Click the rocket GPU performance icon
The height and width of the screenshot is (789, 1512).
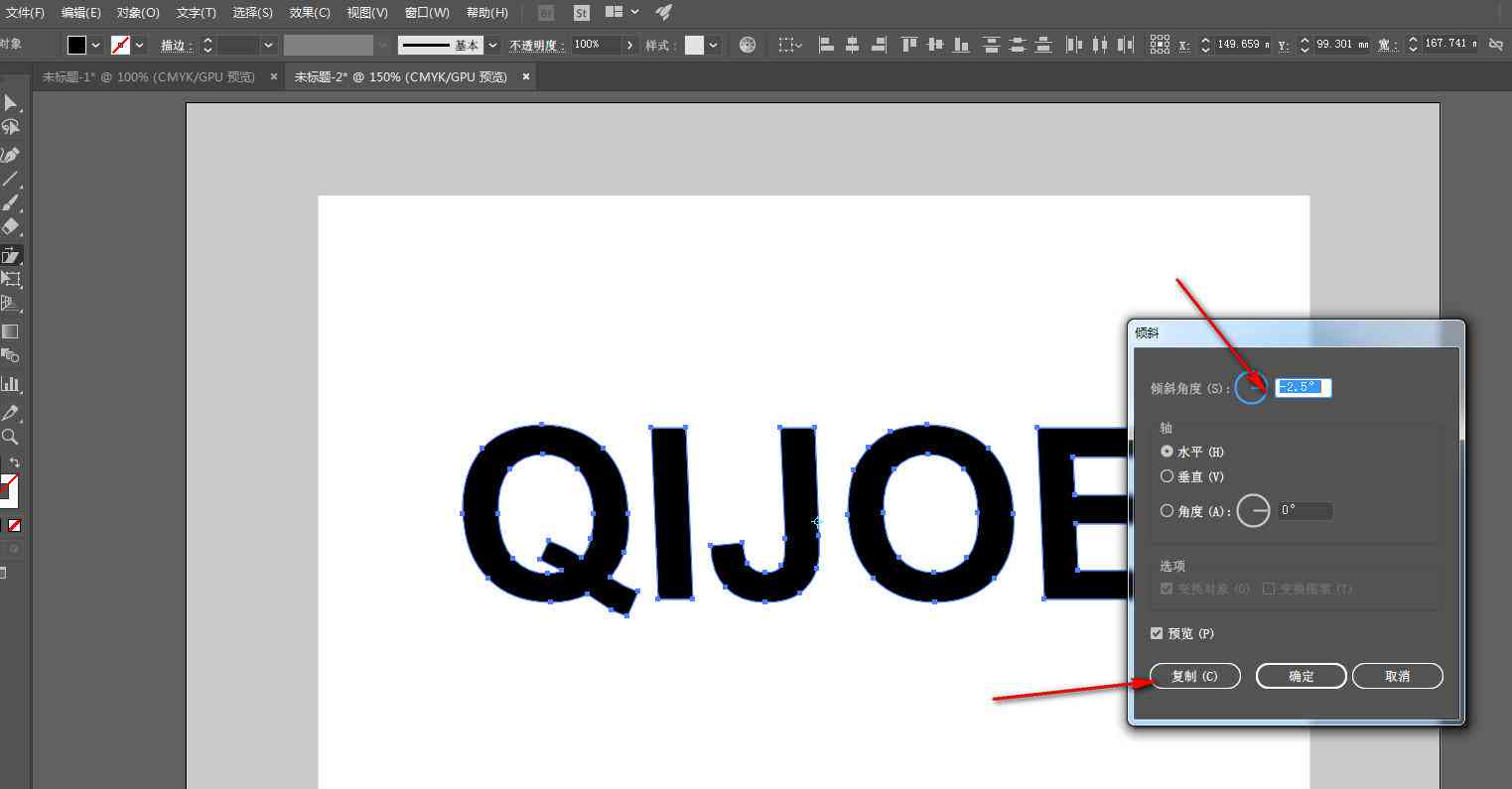coord(664,13)
